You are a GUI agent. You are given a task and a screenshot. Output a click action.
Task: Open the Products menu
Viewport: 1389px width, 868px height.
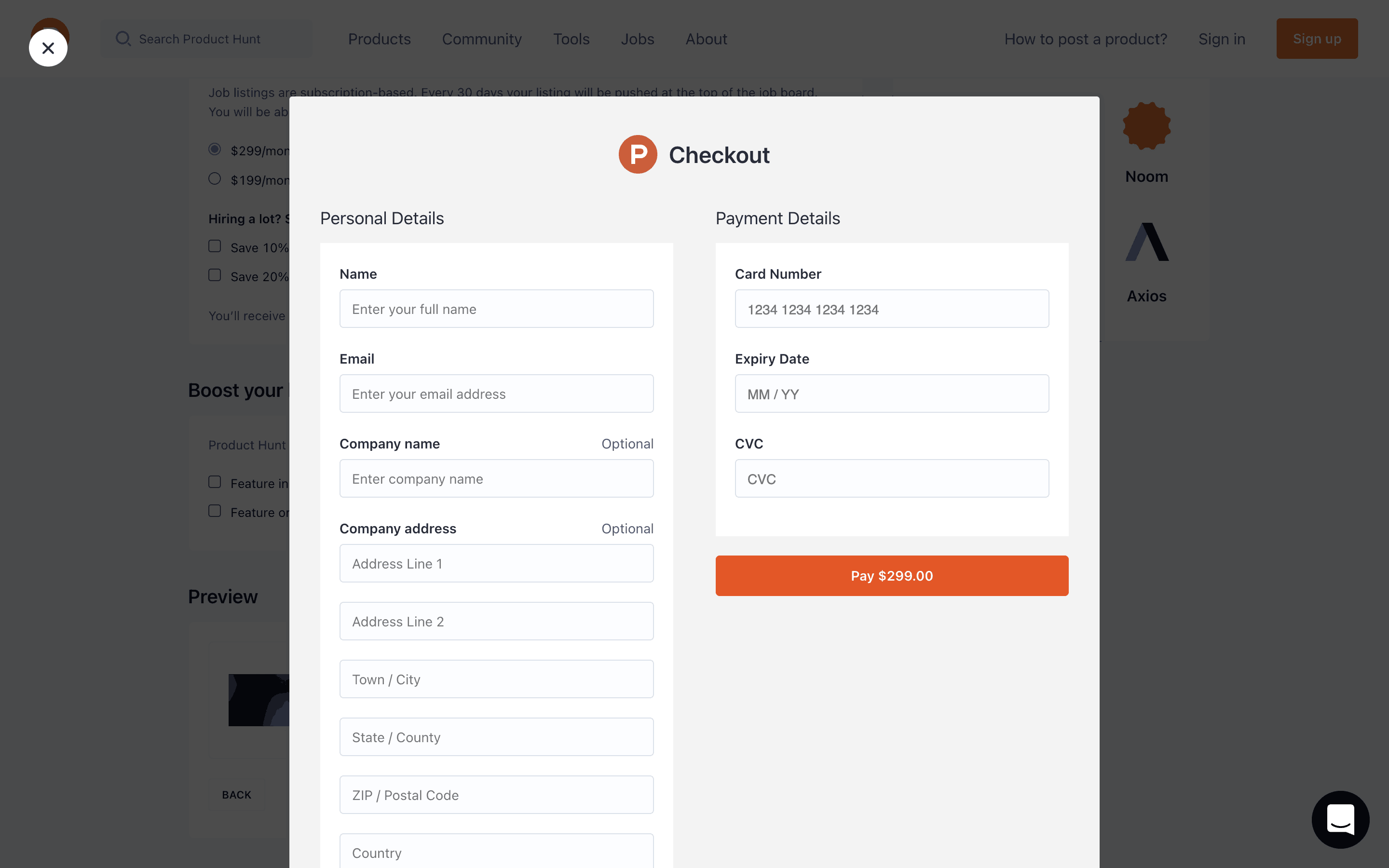click(380, 39)
